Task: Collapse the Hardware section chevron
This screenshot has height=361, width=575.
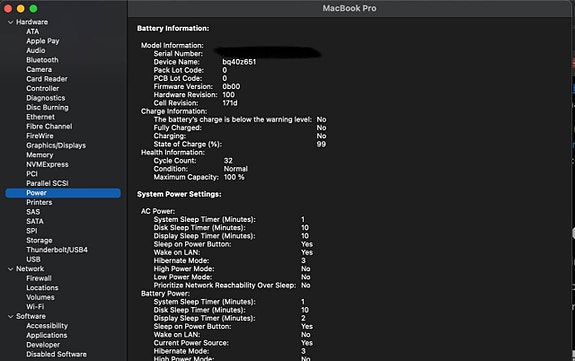Action: tap(10, 22)
